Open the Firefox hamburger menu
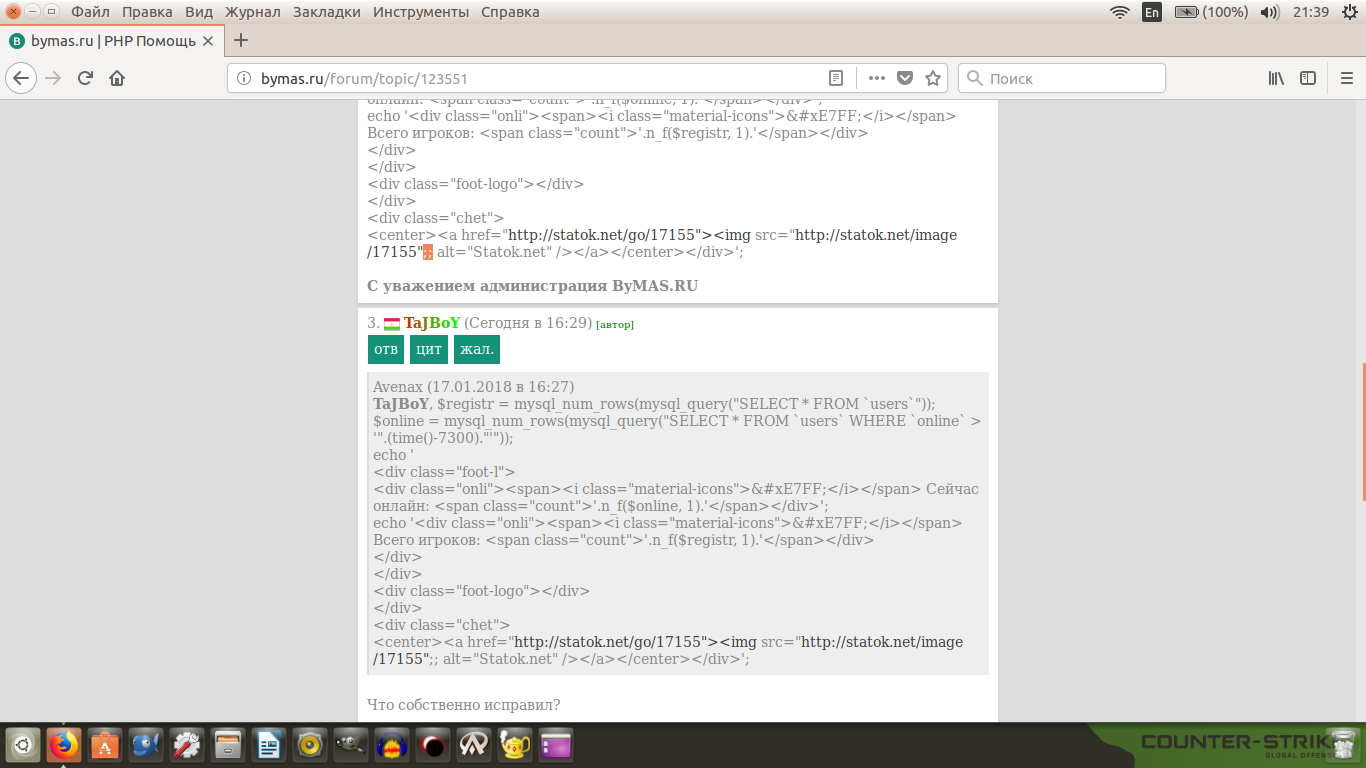This screenshot has width=1366, height=768. coord(1345,78)
